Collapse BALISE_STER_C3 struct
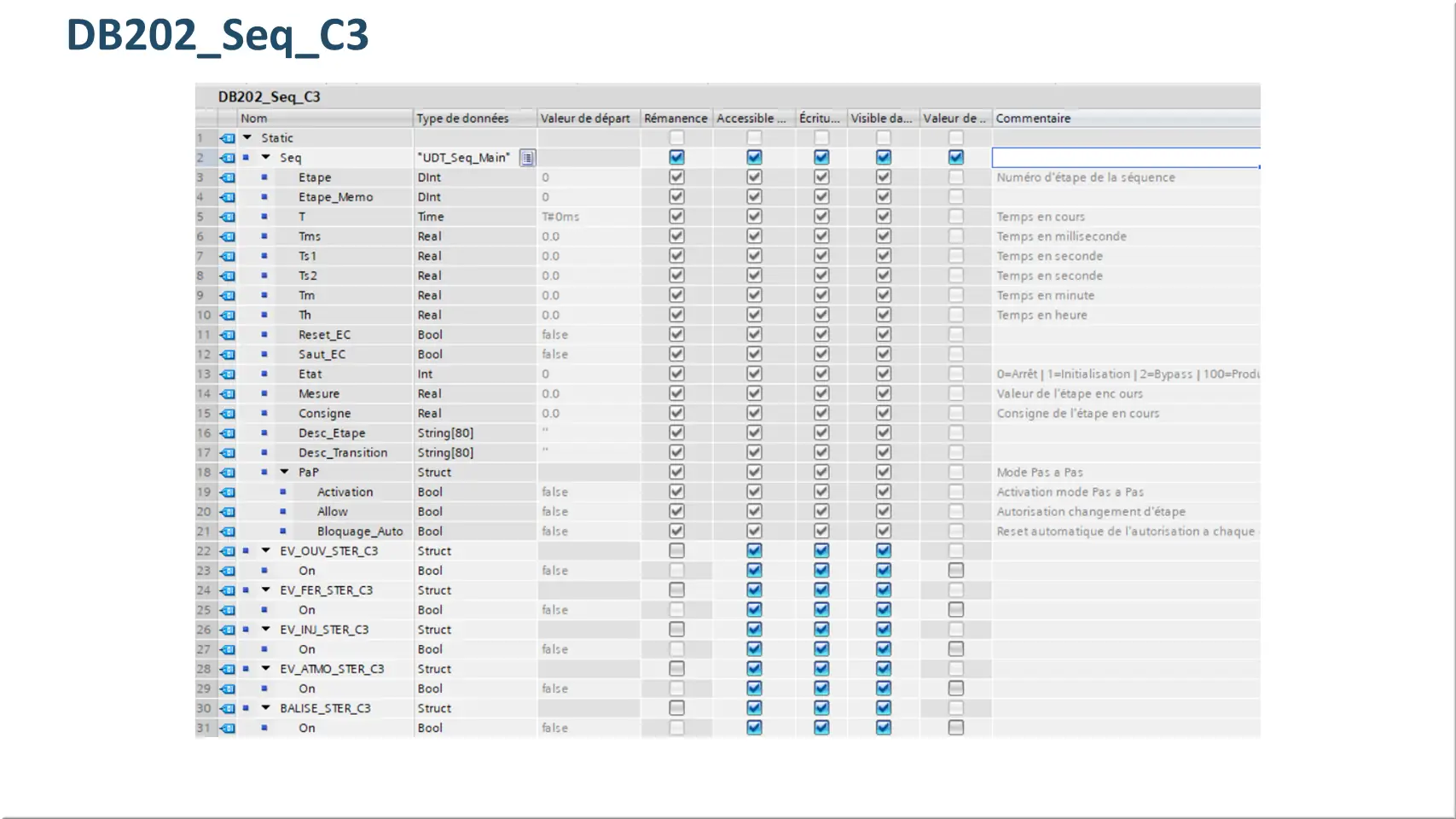 tap(266, 708)
